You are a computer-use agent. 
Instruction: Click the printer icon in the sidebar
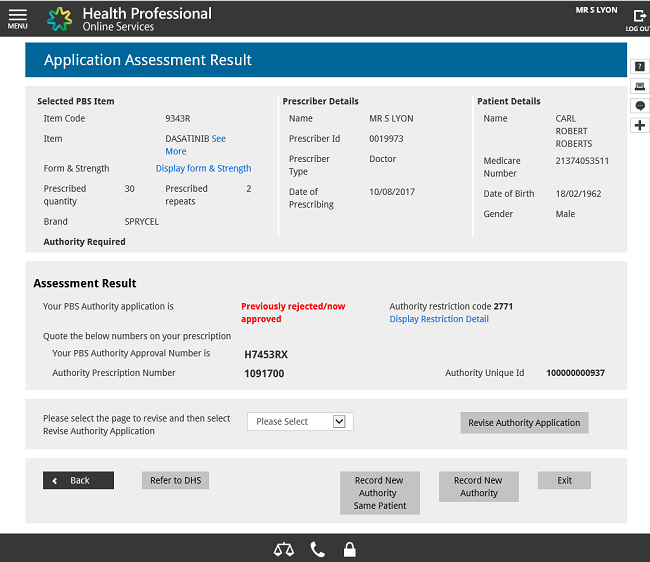coord(640,86)
